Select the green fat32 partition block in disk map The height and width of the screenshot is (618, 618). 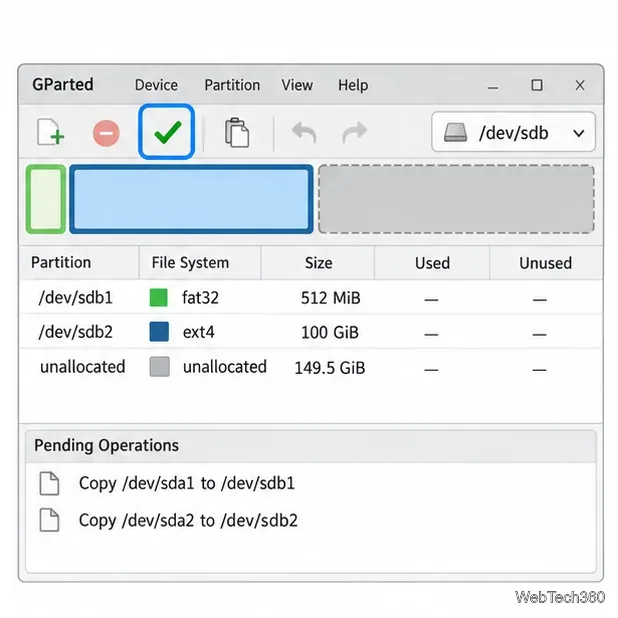point(46,199)
